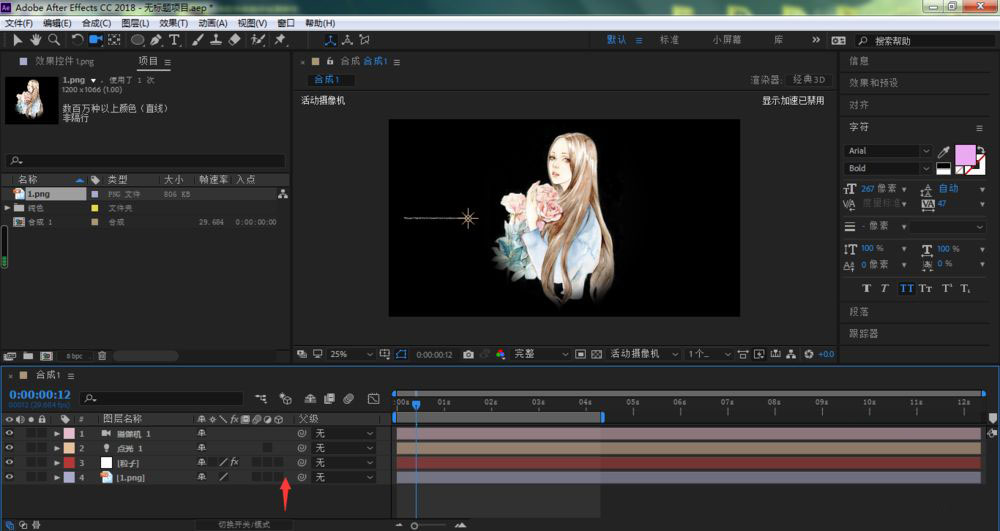1000x531 pixels.
Task: Toggle visibility of the camera layer 1
Action: (x=9, y=433)
